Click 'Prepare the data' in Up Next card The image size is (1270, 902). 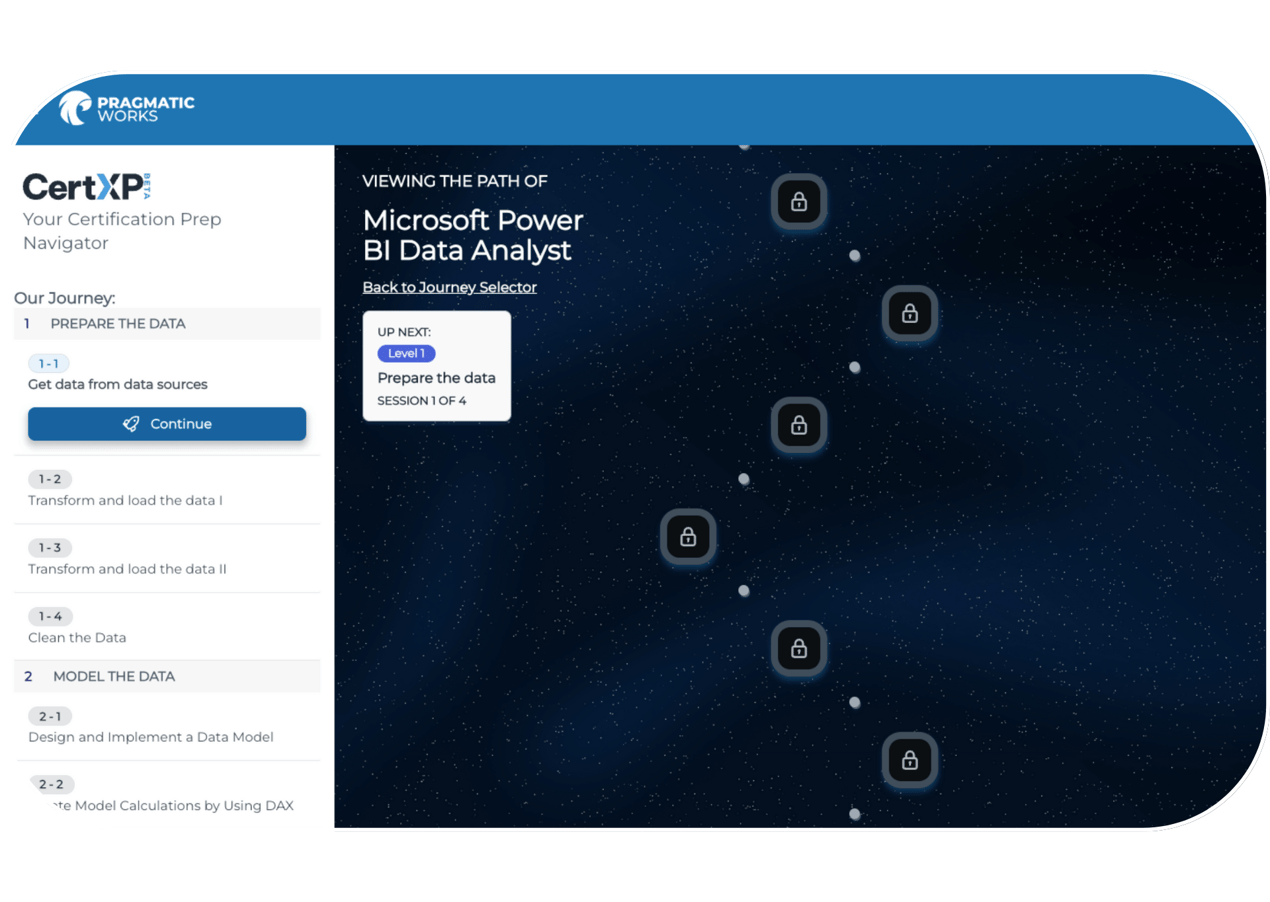click(x=436, y=378)
